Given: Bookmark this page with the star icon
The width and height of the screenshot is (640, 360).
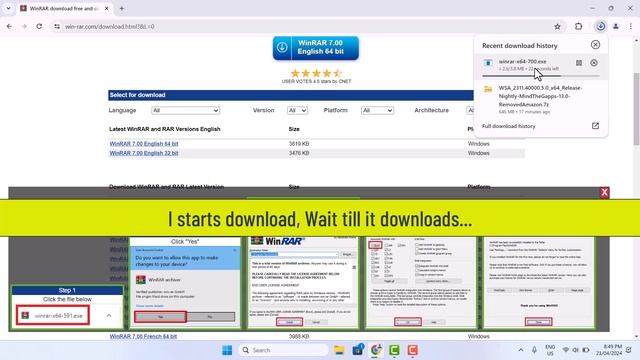Looking at the screenshot, I should click(x=557, y=27).
